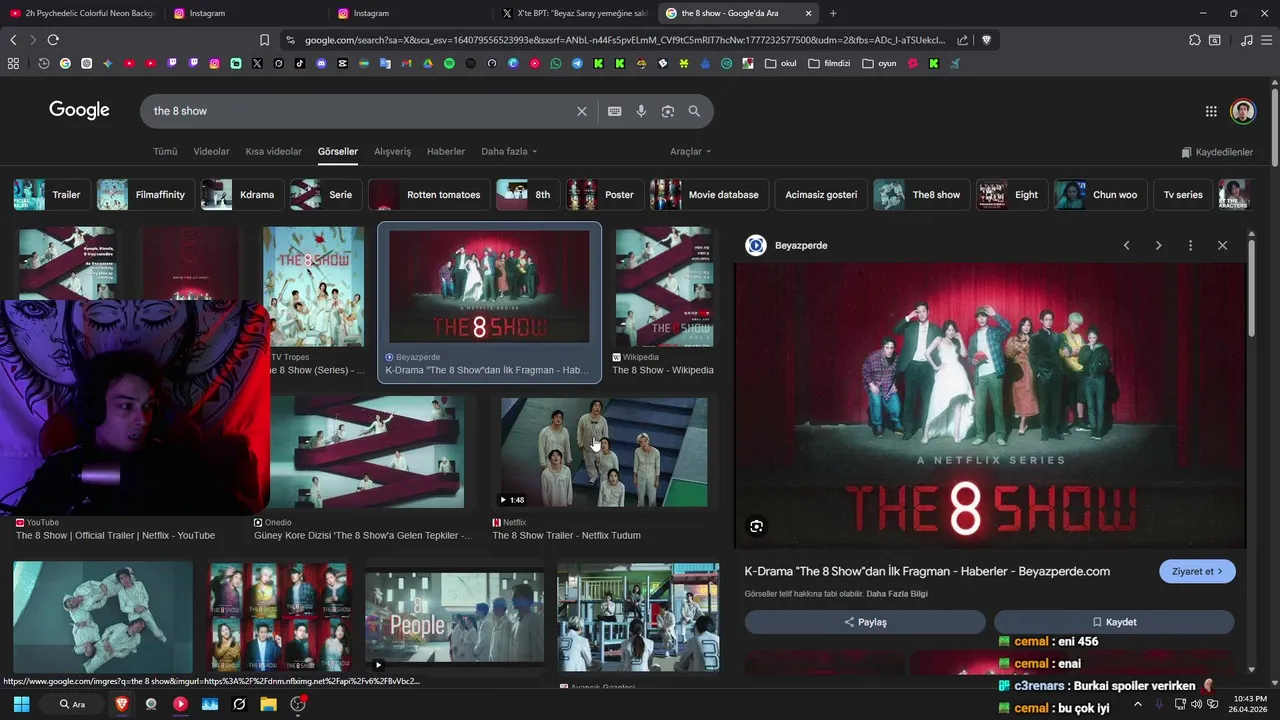The width and height of the screenshot is (1280, 720).
Task: Open browser history bookmark clock icon
Action: (44, 63)
